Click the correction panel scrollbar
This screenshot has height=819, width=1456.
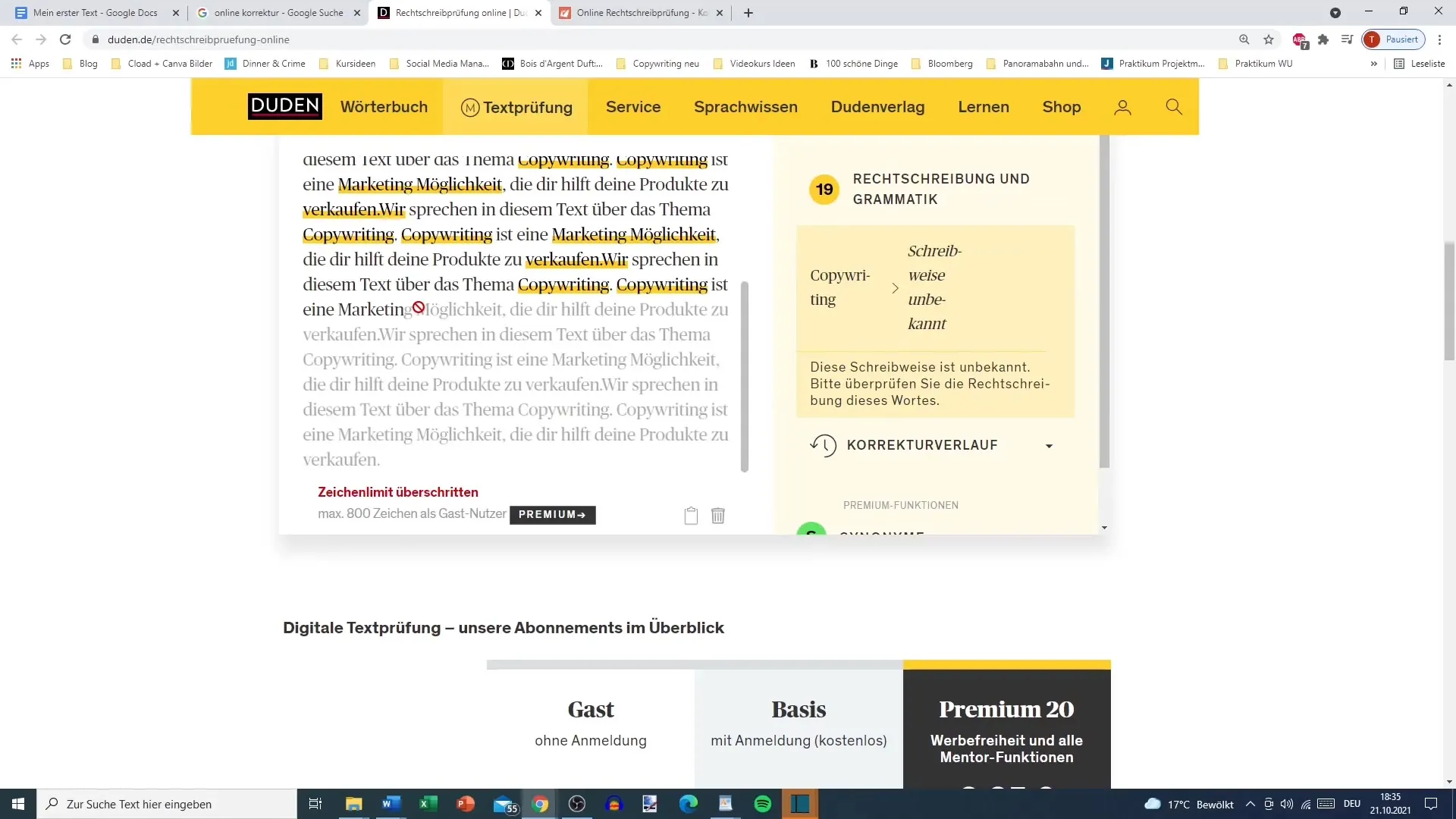[1104, 302]
